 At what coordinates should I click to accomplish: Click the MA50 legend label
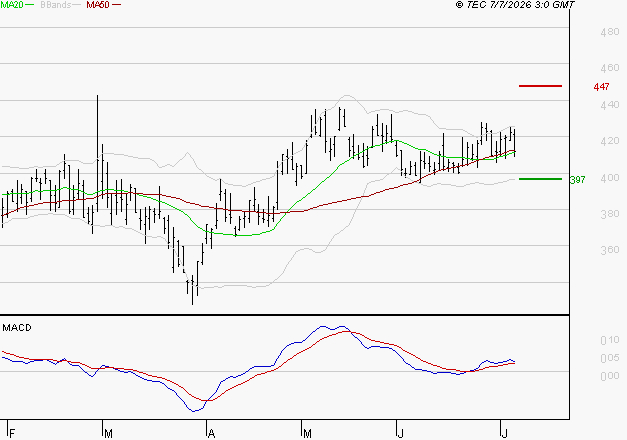[x=98, y=5]
